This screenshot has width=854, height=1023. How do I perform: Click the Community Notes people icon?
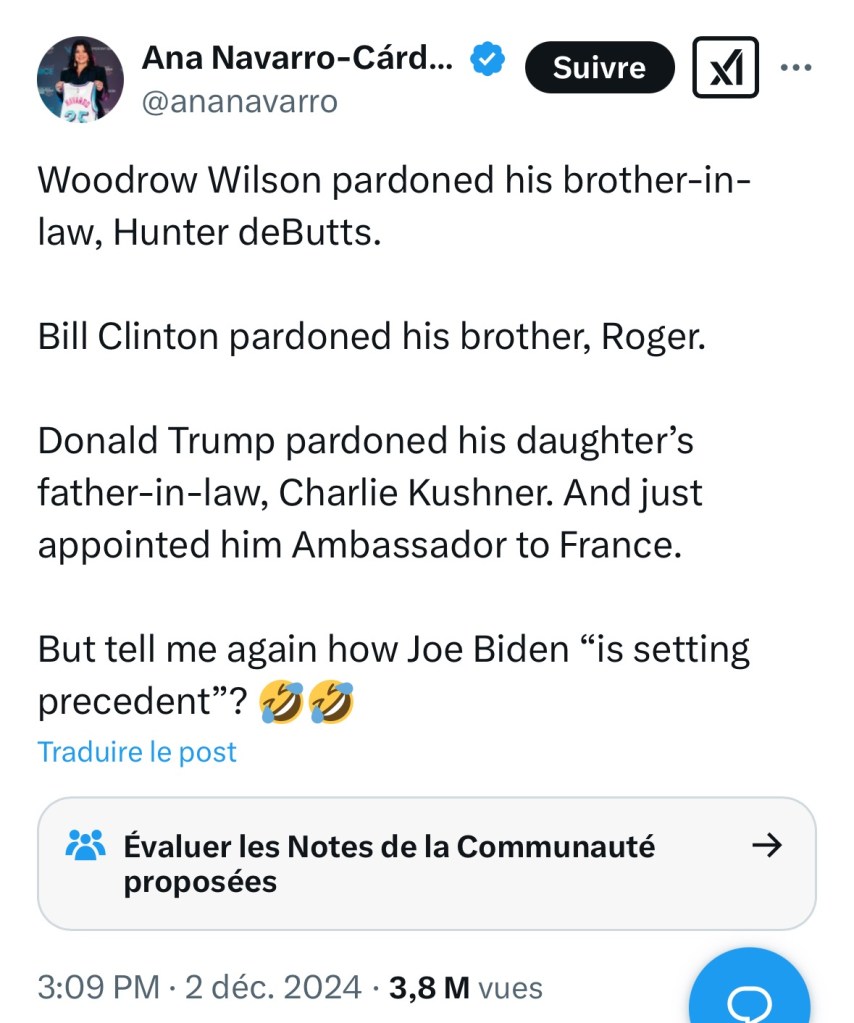(x=88, y=845)
